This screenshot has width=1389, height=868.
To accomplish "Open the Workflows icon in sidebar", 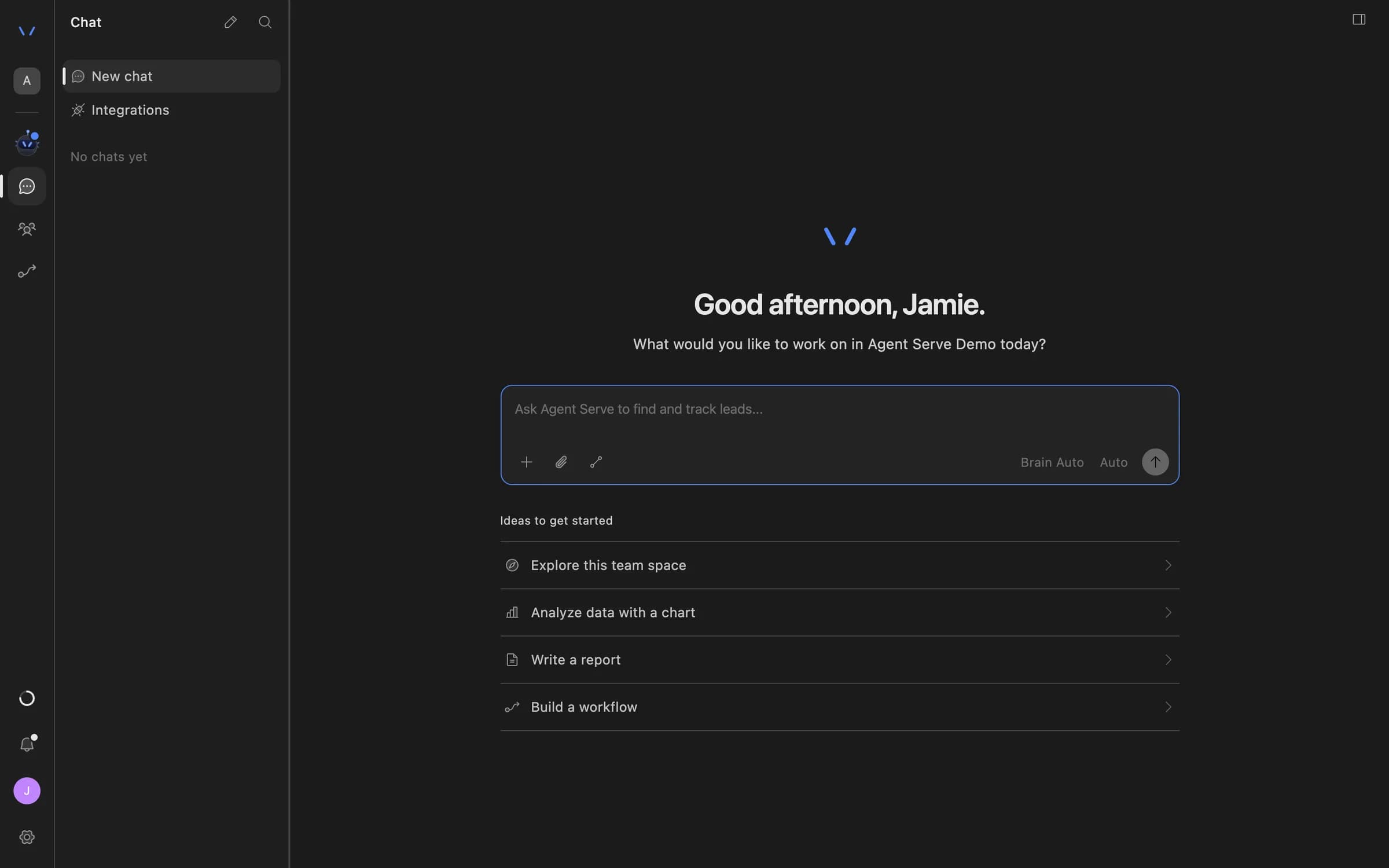I will coord(27,271).
